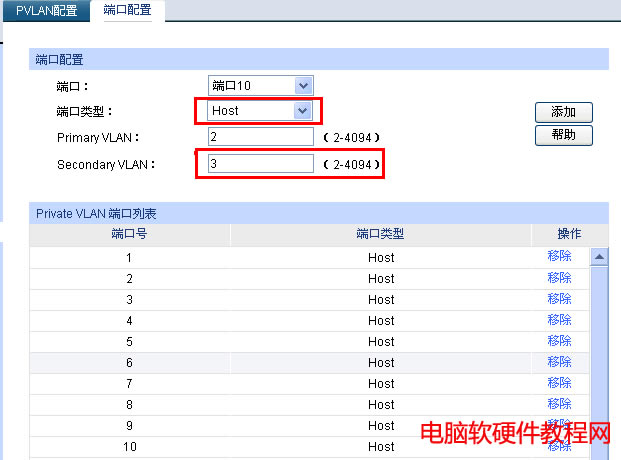Select port number 3 cell
621x460 pixels.
[x=129, y=300]
